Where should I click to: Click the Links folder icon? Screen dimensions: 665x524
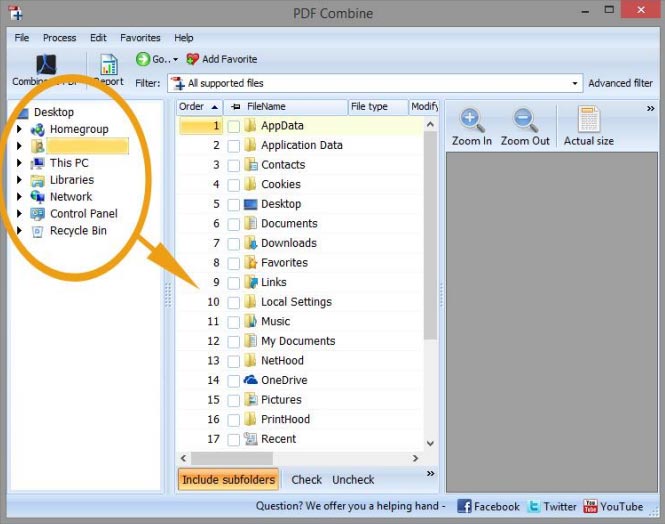(251, 282)
